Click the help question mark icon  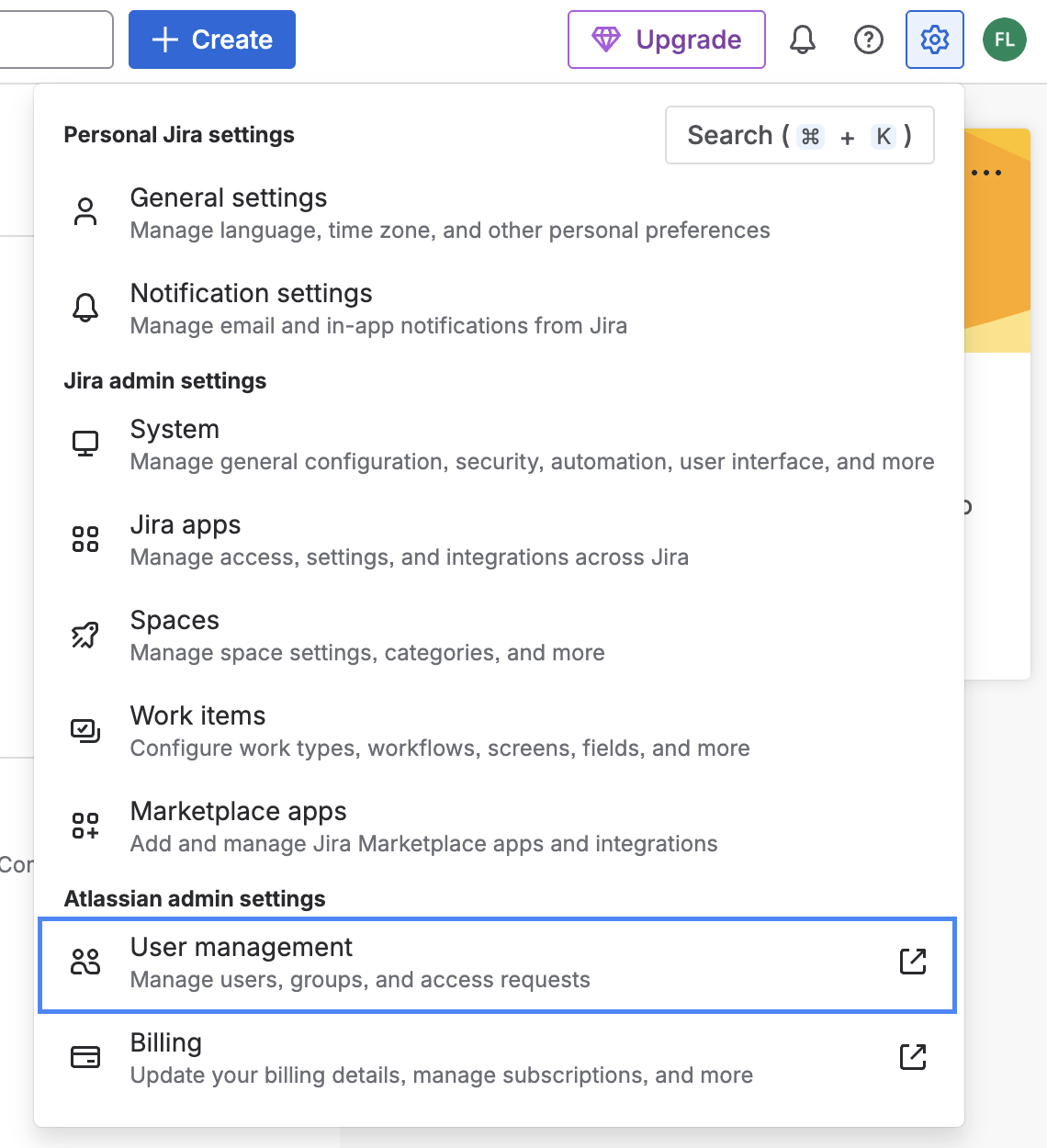click(868, 39)
